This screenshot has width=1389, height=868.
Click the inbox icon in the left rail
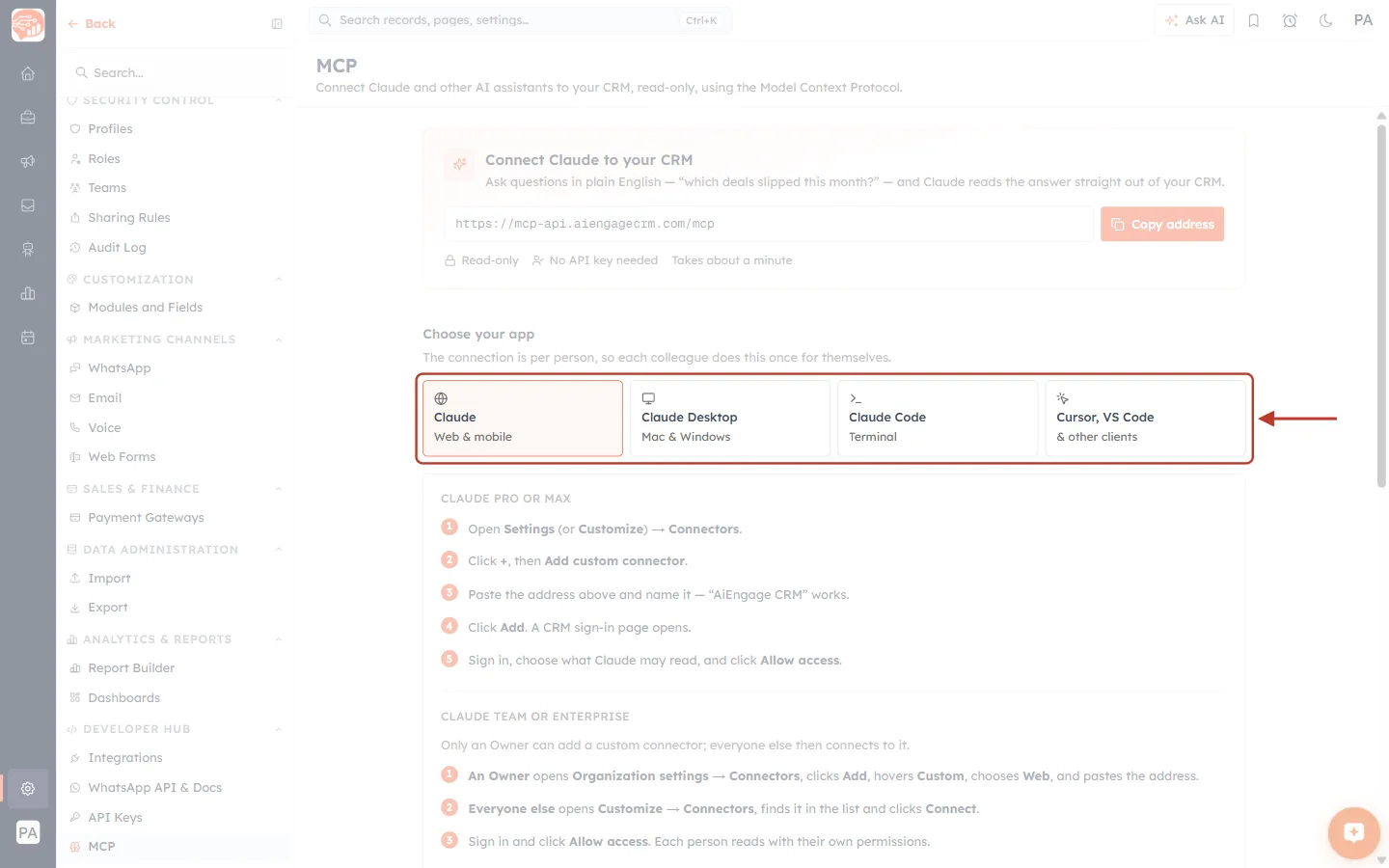(28, 205)
